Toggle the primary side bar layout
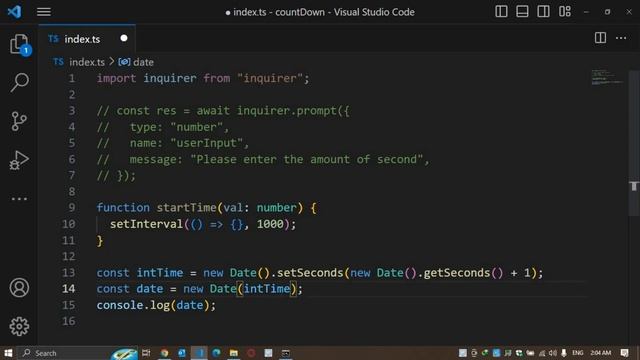The width and height of the screenshot is (640, 360). pyautogui.click(x=501, y=11)
